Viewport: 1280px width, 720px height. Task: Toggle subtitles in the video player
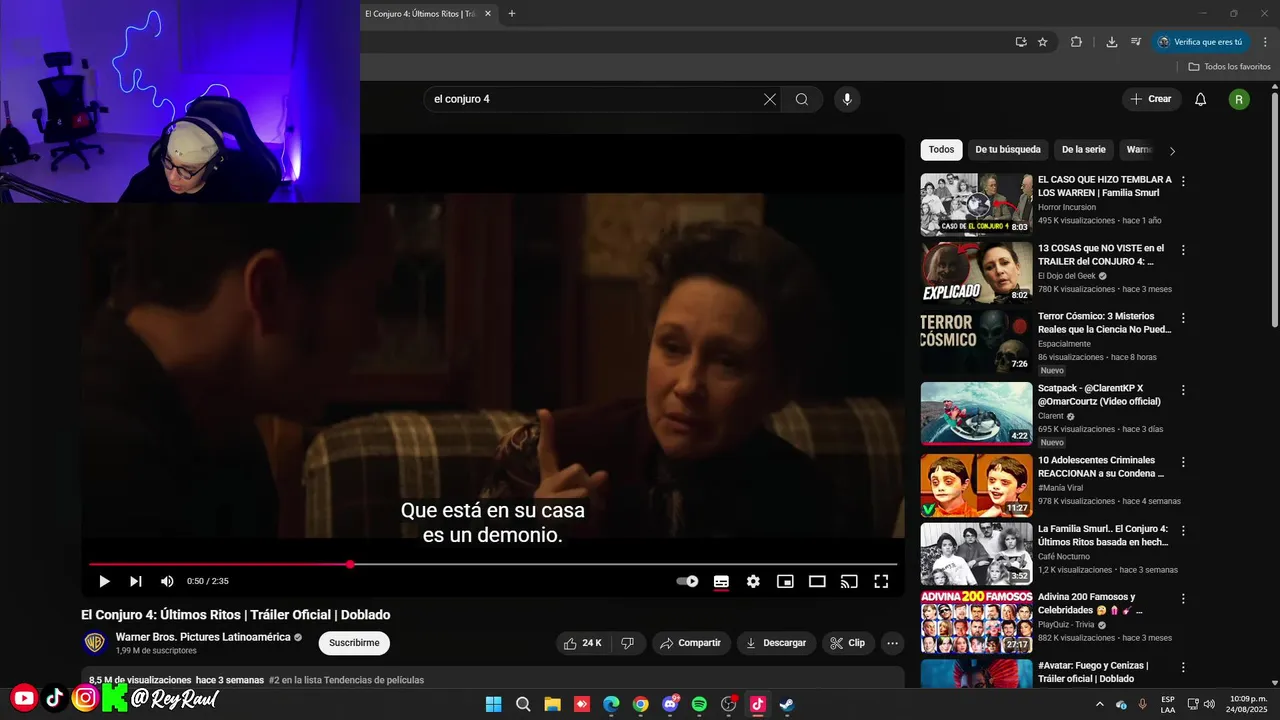pyautogui.click(x=721, y=581)
